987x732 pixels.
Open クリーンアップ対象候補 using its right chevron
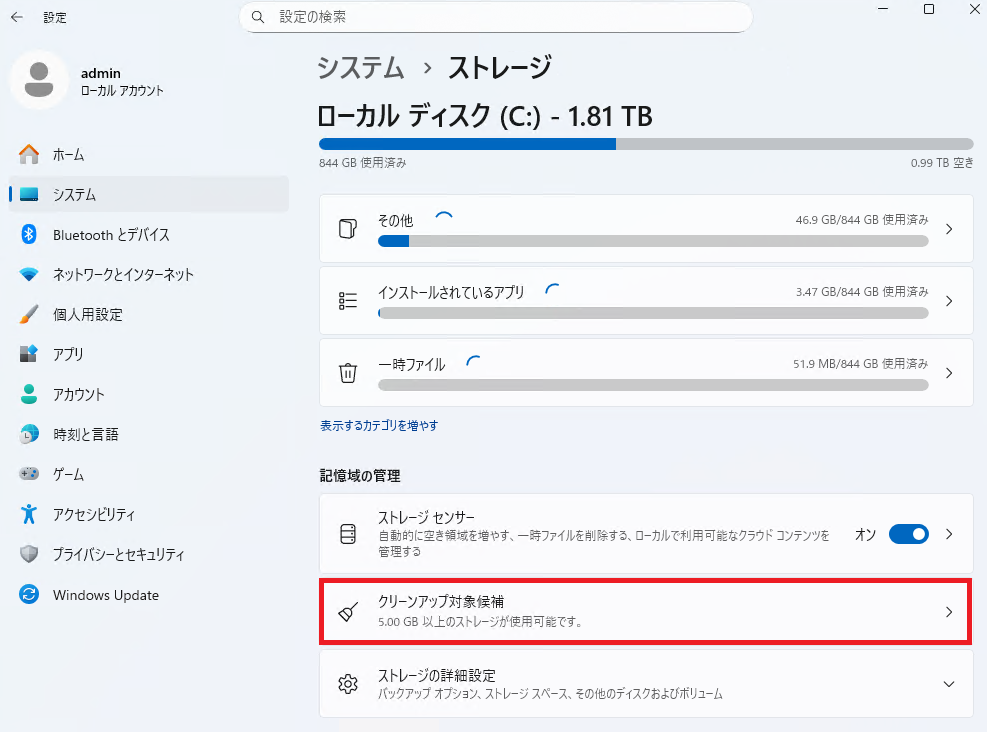pyautogui.click(x=949, y=612)
